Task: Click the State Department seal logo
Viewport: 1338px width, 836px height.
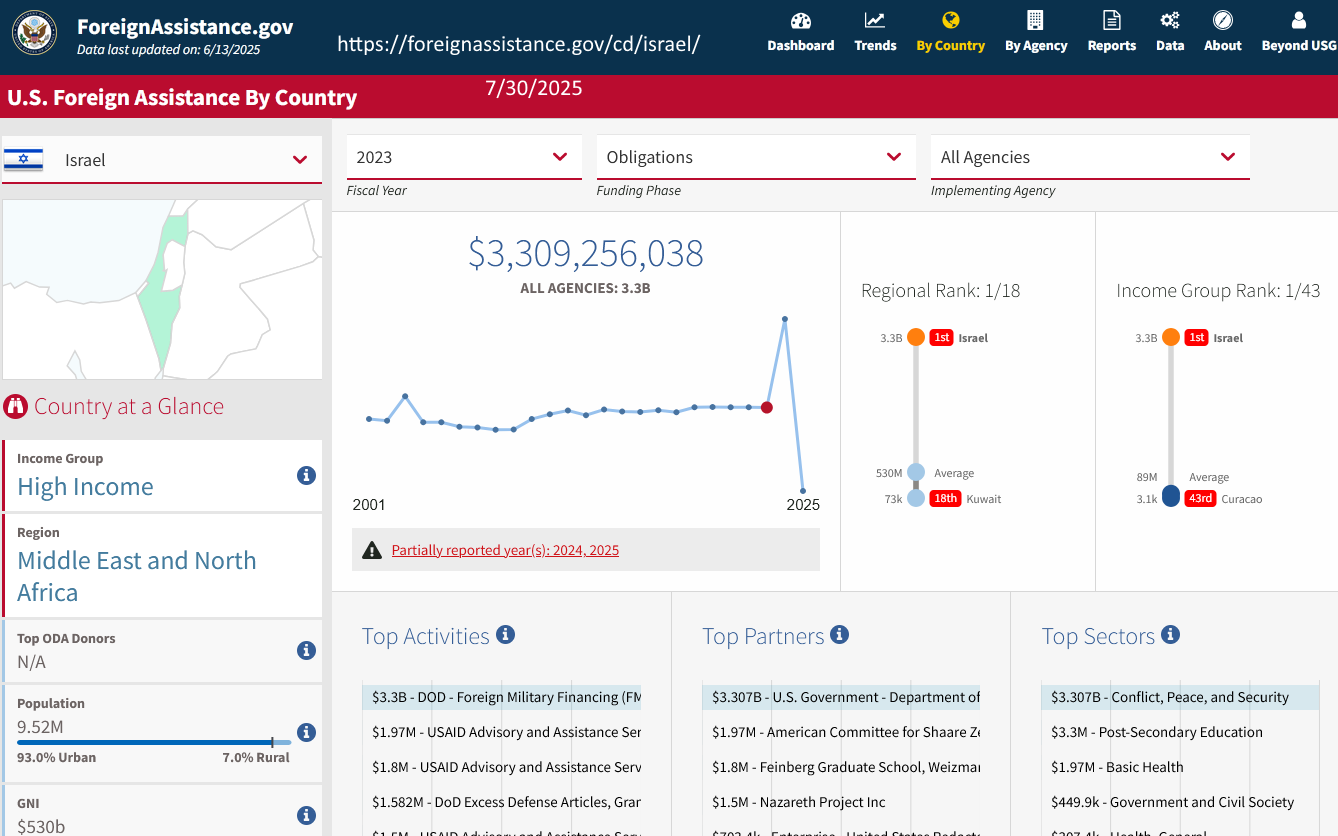Action: click(x=35, y=32)
